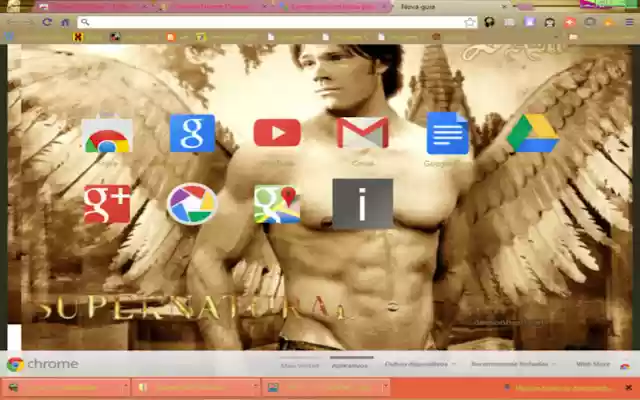
Task: Switch to the first pink browser tab
Action: (94, 7)
